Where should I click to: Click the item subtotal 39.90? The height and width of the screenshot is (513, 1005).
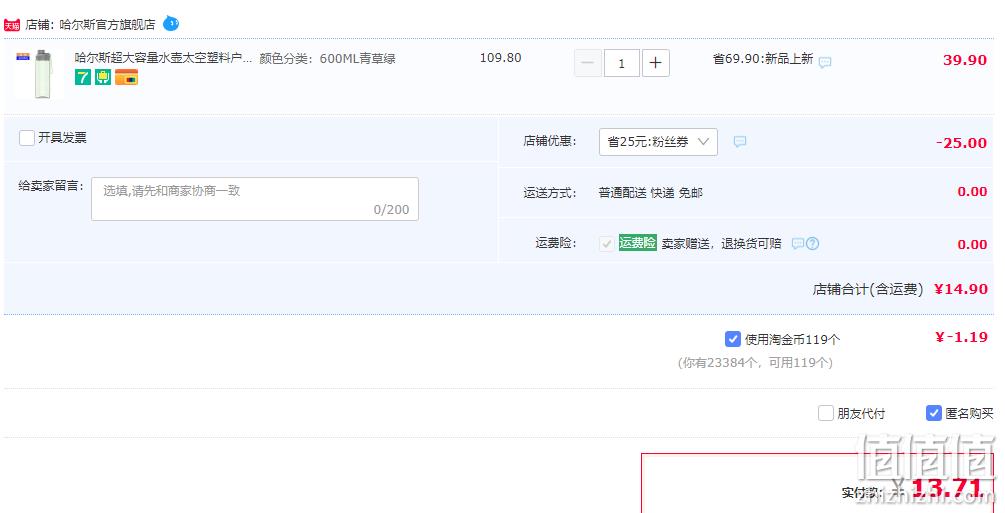(x=965, y=60)
